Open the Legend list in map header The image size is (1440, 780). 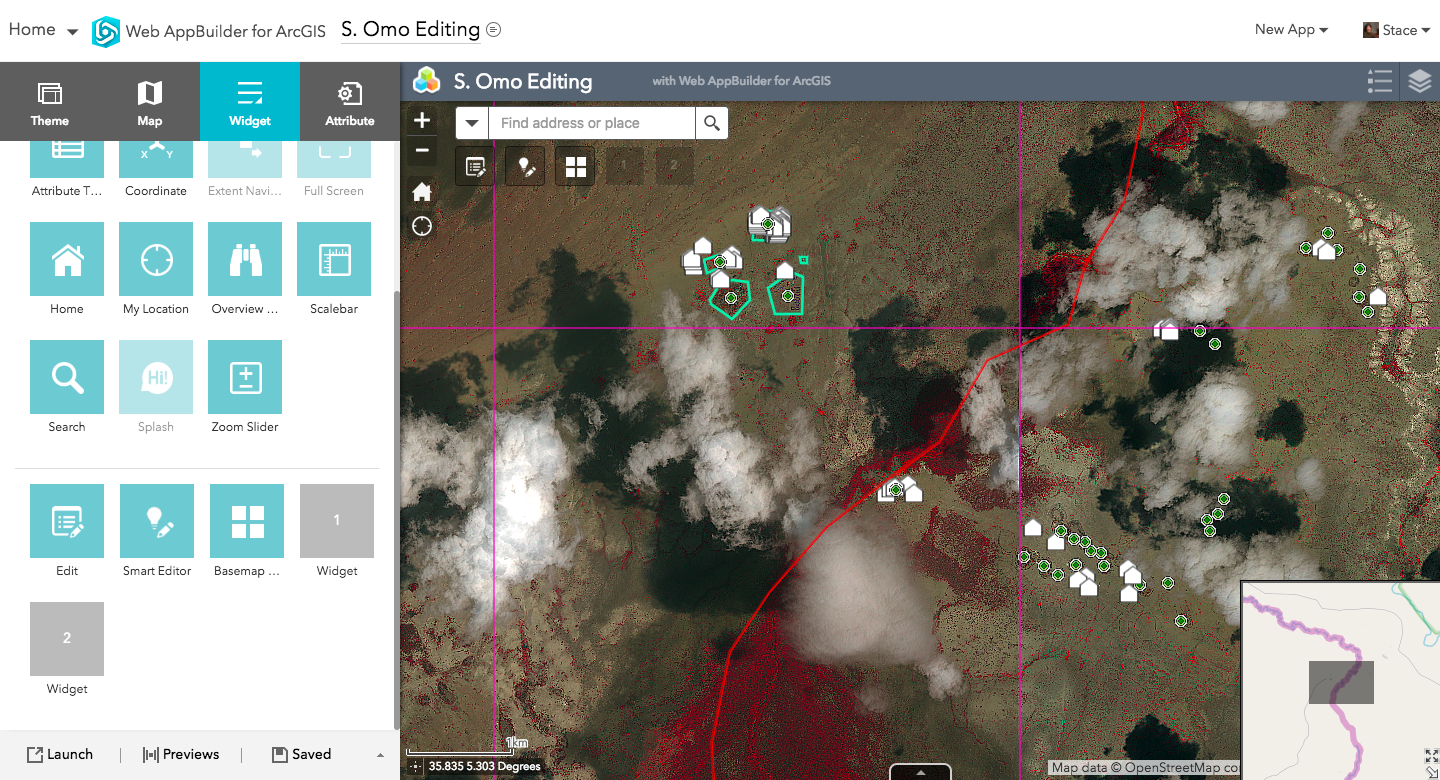coord(1380,81)
